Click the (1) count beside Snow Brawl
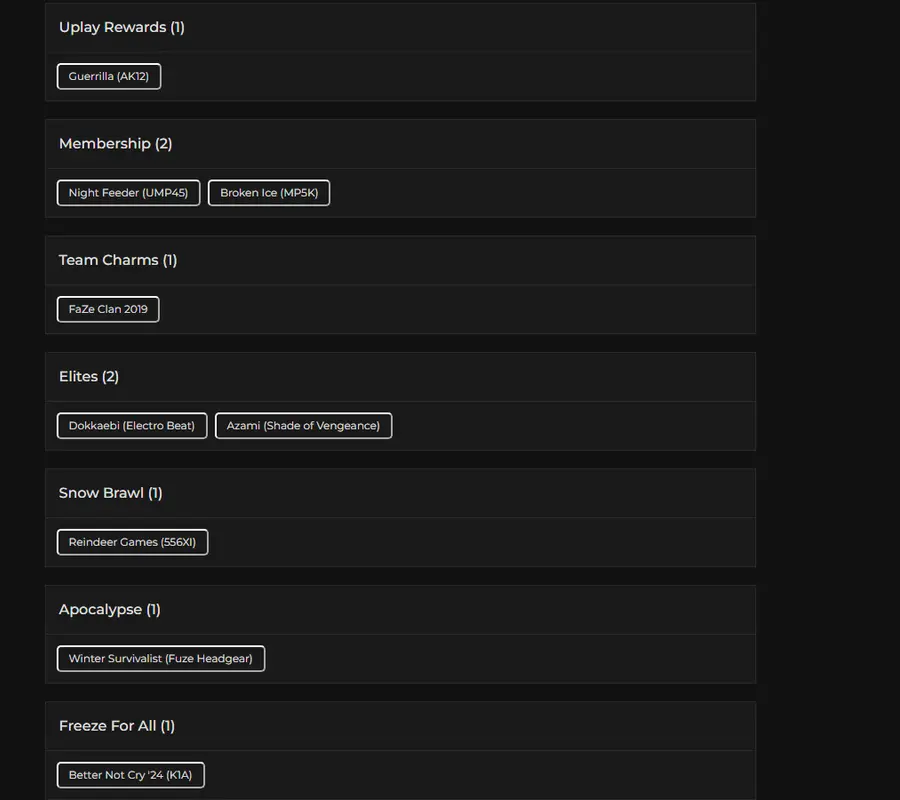900x800 pixels. [155, 493]
